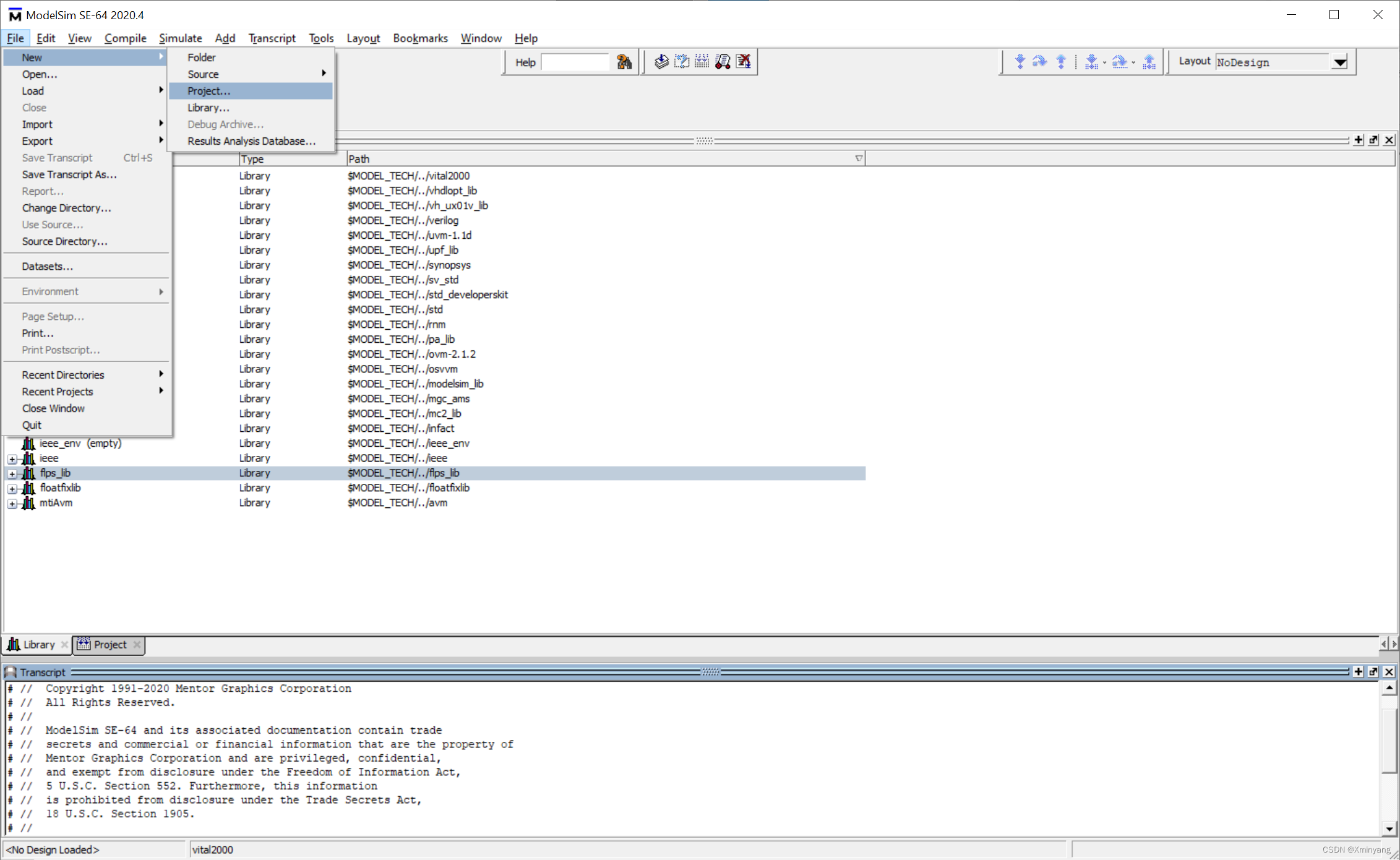The width and height of the screenshot is (1400, 860).
Task: Click the red X document toolbar icon
Action: (x=744, y=62)
